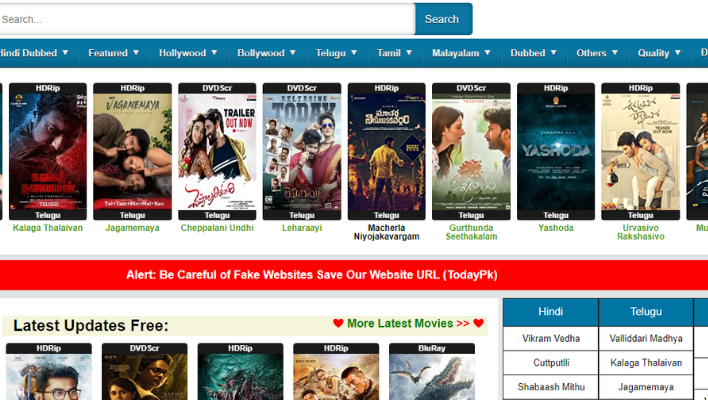Click Gurthunda Seethakalam title link
The height and width of the screenshot is (400, 708).
pyautogui.click(x=471, y=232)
